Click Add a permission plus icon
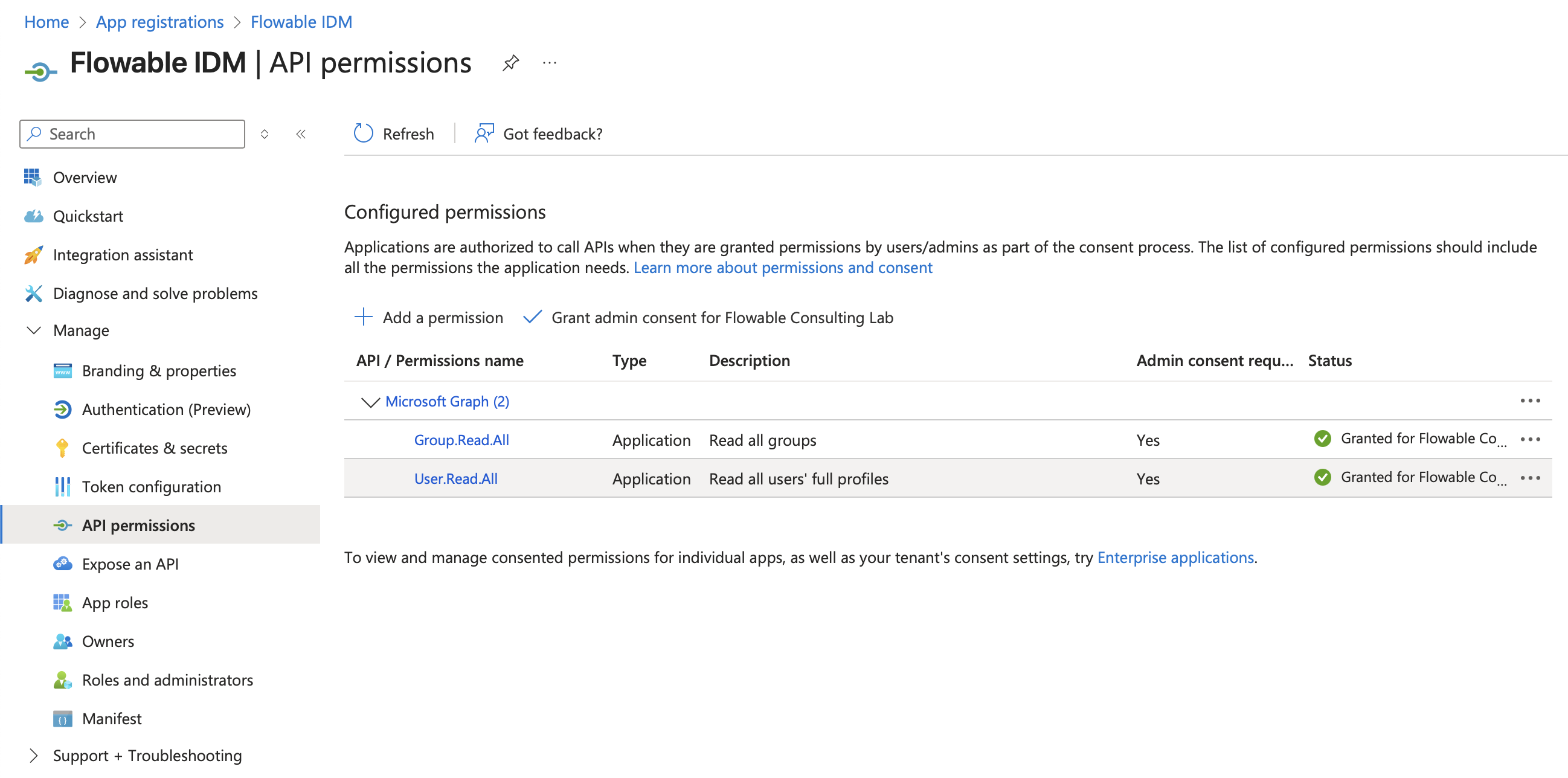The height and width of the screenshot is (778, 1568). pyautogui.click(x=364, y=317)
